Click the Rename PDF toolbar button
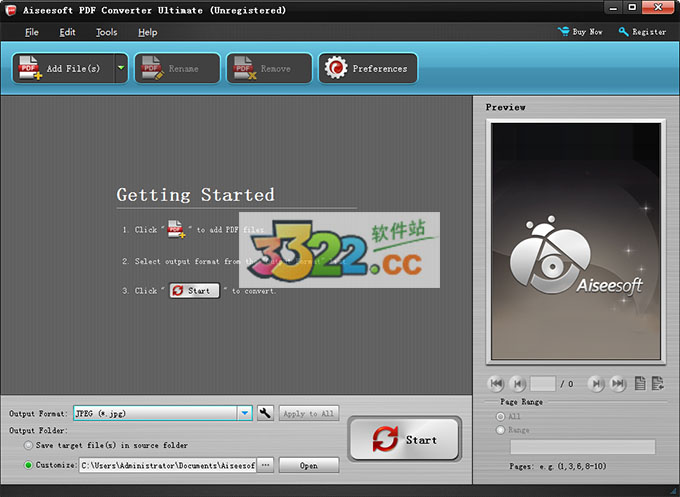This screenshot has height=497, width=680. 177,68
